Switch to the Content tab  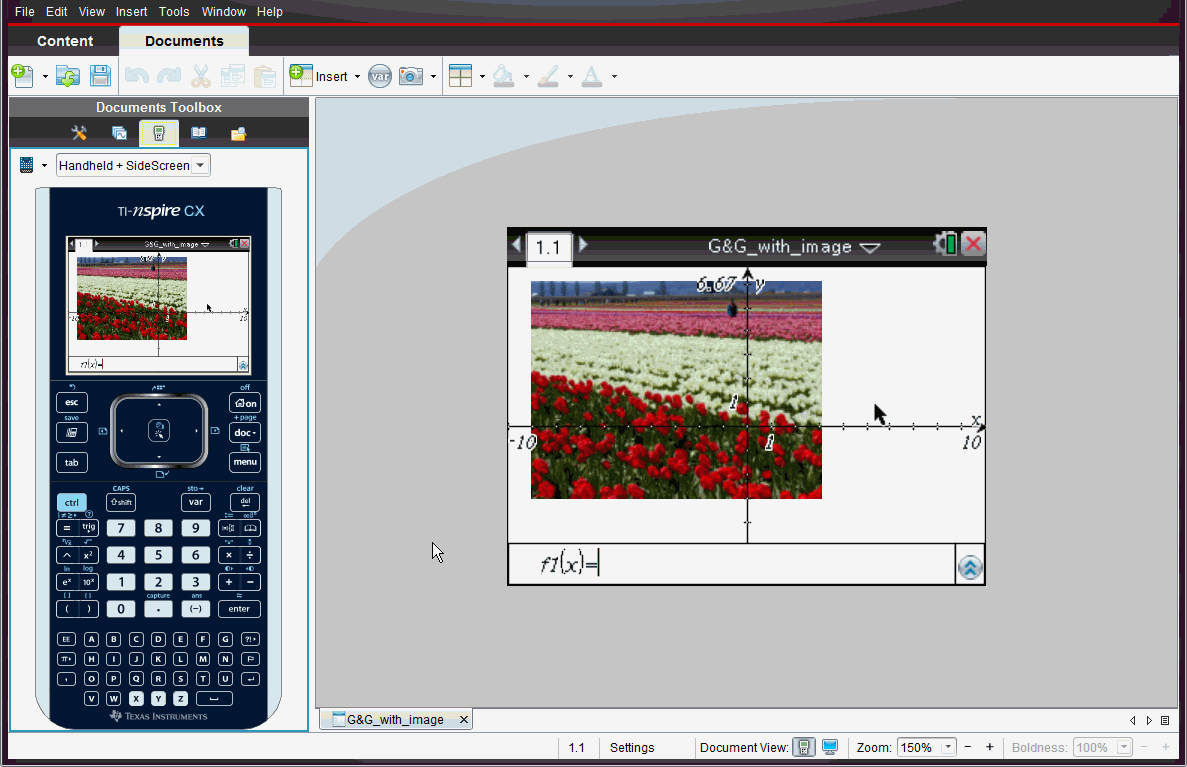65,41
